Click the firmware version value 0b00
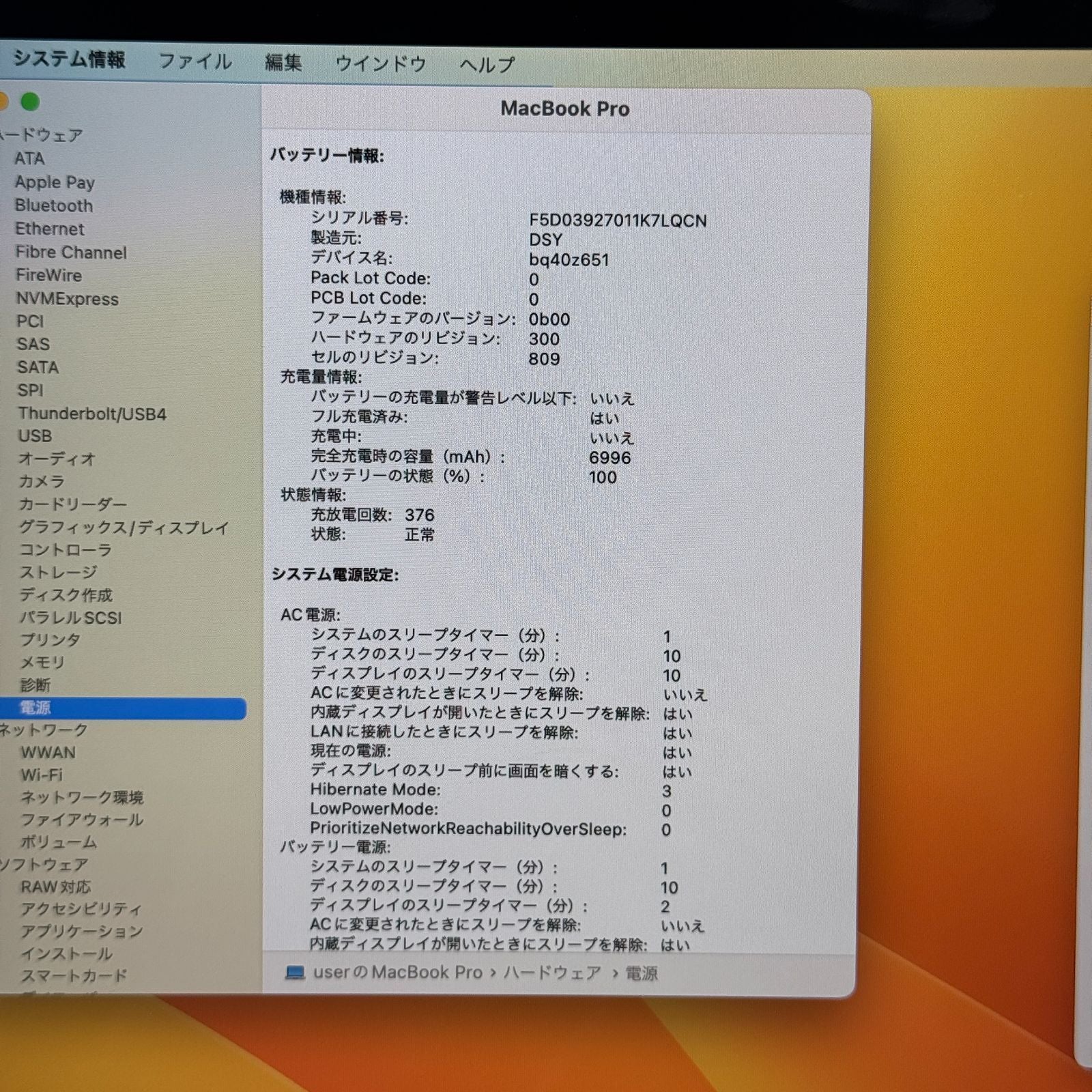 549,319
